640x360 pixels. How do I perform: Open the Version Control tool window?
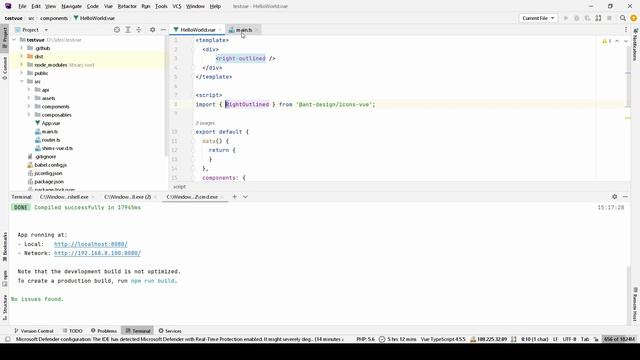coord(34,331)
